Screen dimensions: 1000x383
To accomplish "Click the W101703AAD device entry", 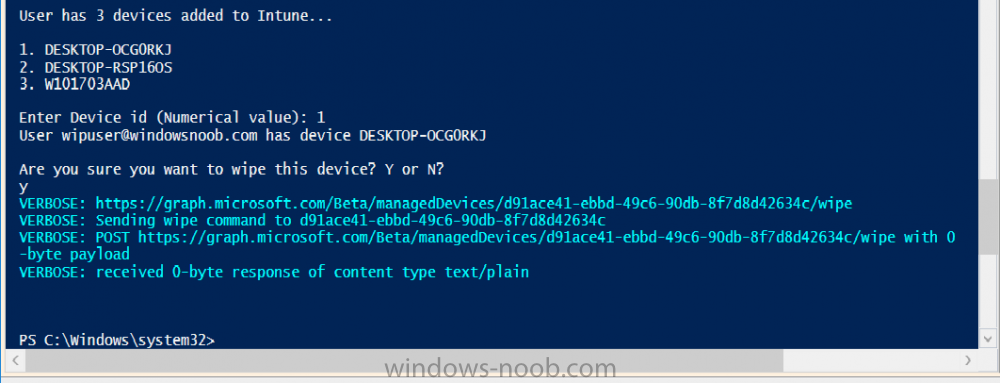I will (87, 83).
